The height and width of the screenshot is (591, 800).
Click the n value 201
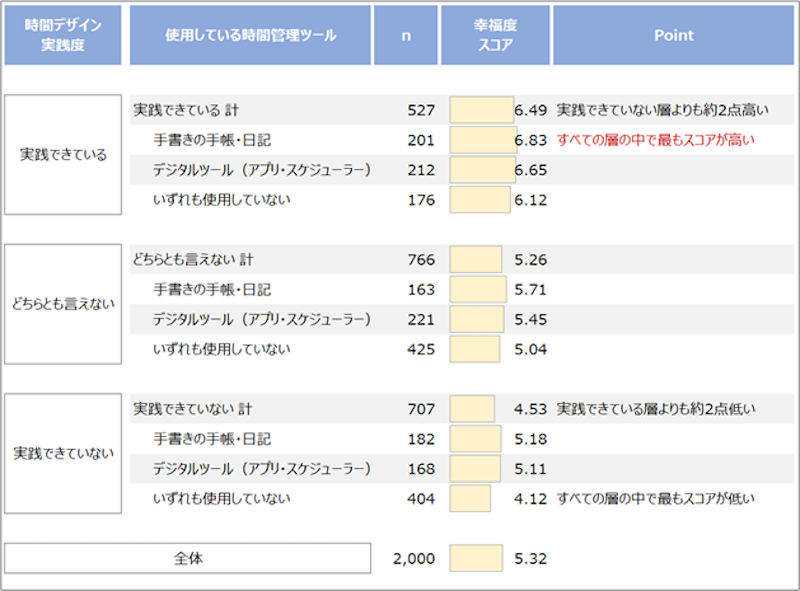click(x=421, y=140)
